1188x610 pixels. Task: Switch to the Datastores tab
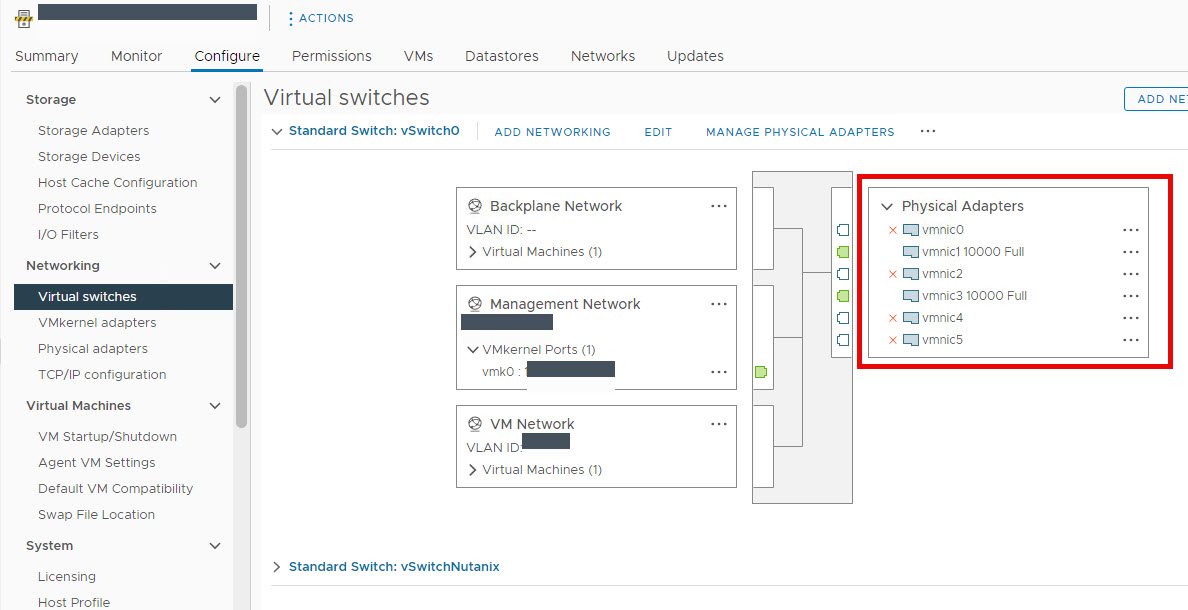click(x=501, y=56)
